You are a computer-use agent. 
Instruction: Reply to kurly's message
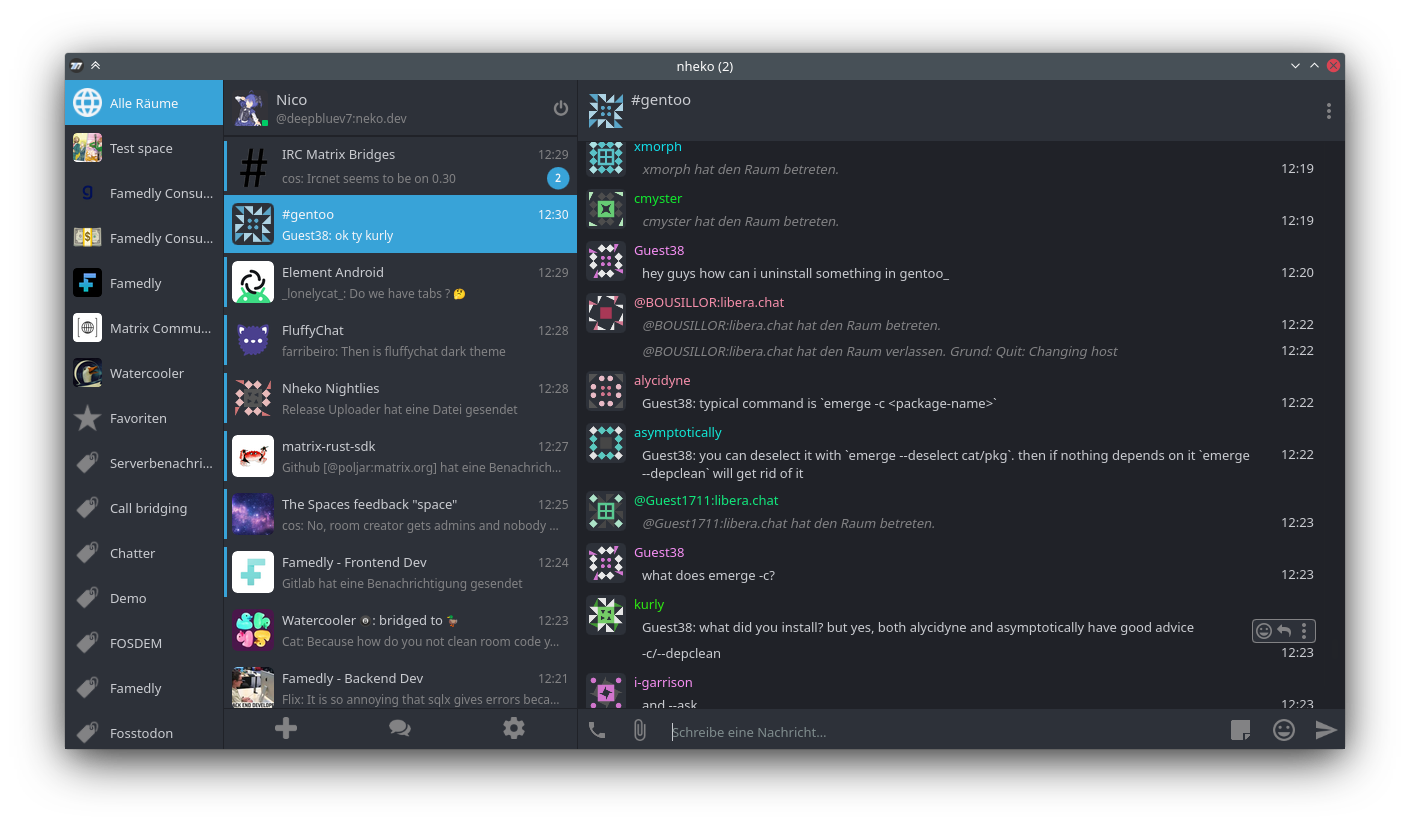tap(1283, 631)
